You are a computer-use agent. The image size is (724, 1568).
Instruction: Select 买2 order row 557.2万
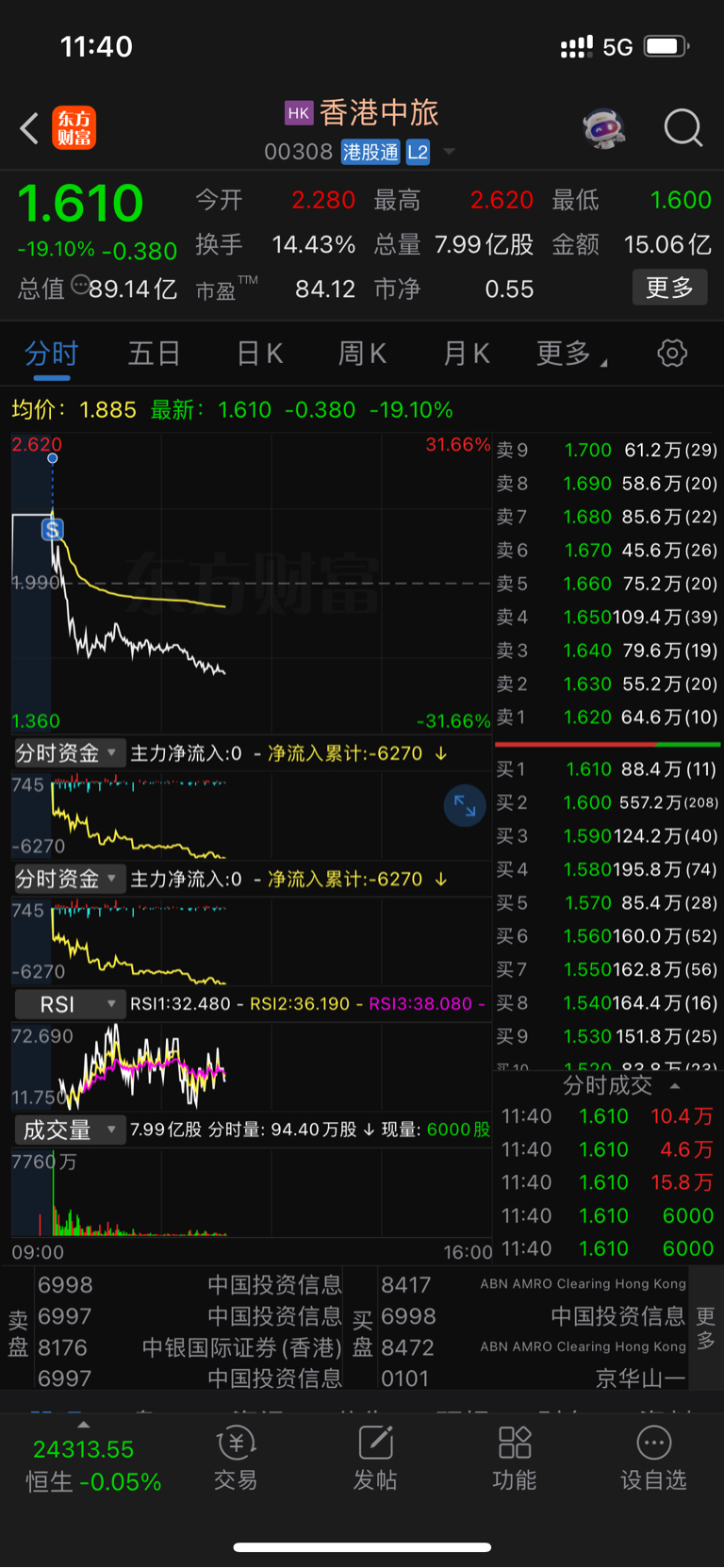607,802
